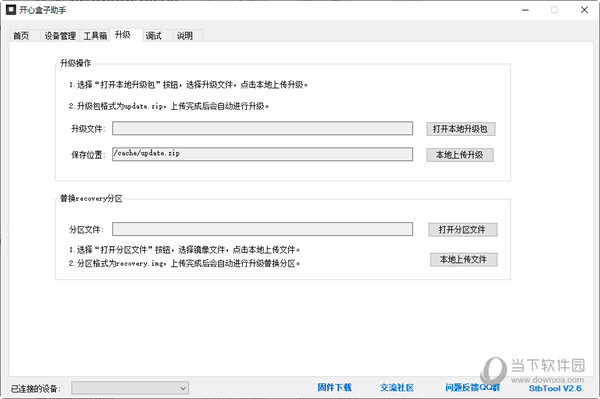600x399 pixels.
Task: Expand the 已连接的设备 dropdown
Action: click(130, 388)
